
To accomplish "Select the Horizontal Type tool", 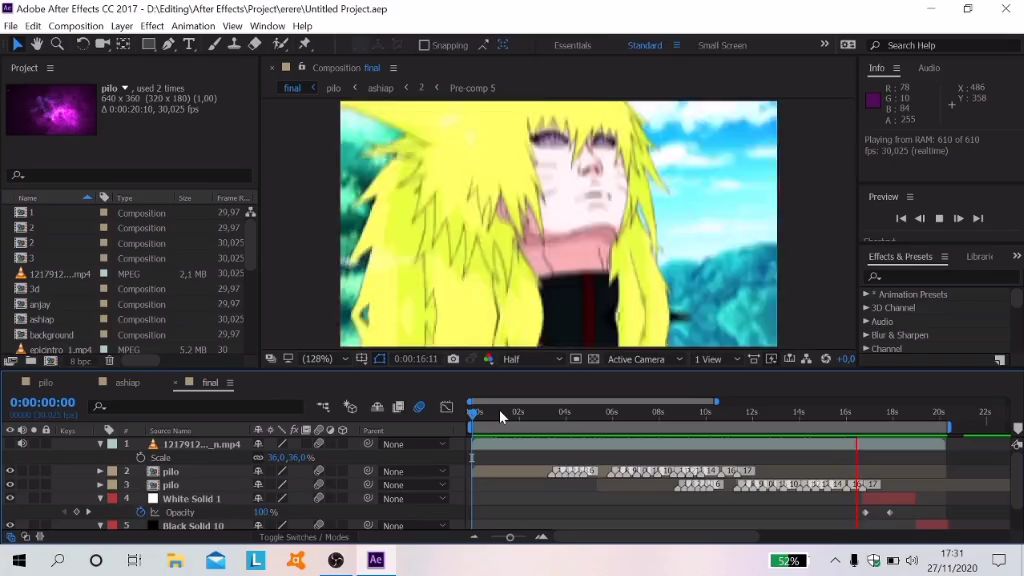I will (x=189, y=44).
